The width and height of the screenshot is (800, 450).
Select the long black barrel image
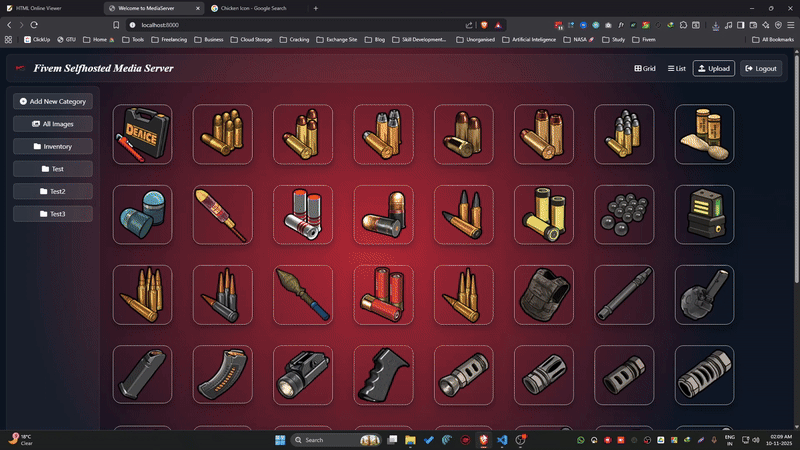coord(624,295)
